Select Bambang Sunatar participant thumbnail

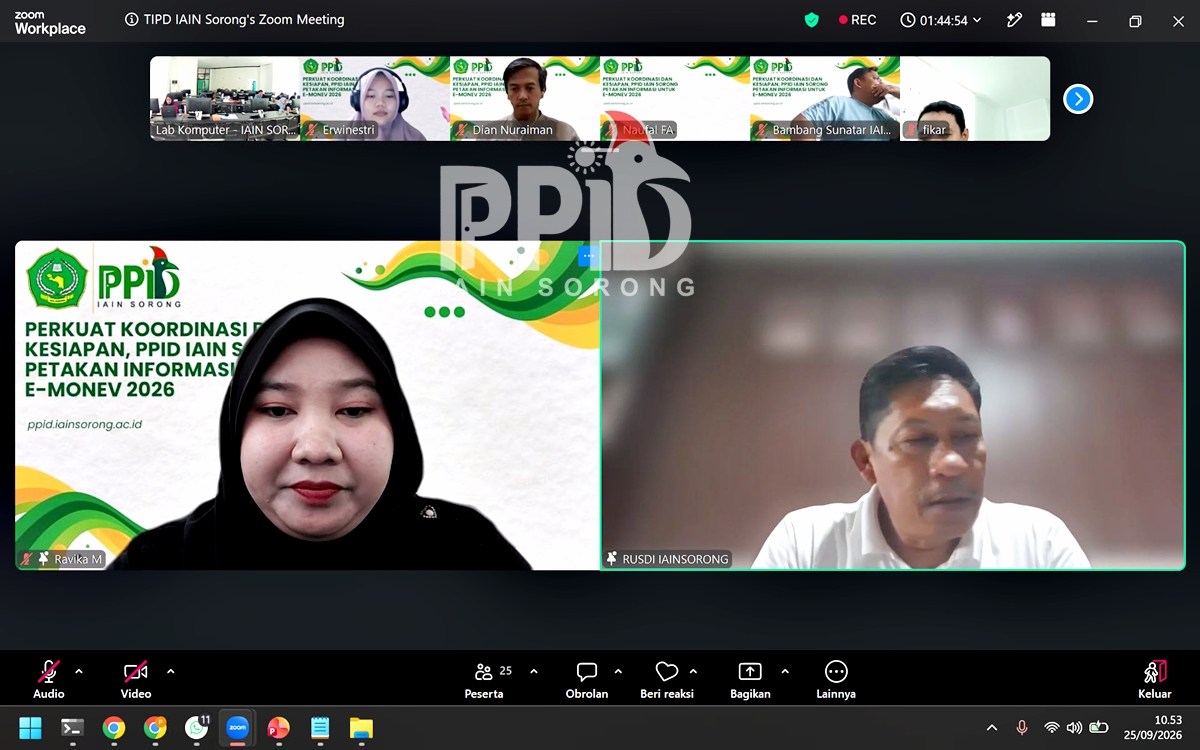[825, 98]
